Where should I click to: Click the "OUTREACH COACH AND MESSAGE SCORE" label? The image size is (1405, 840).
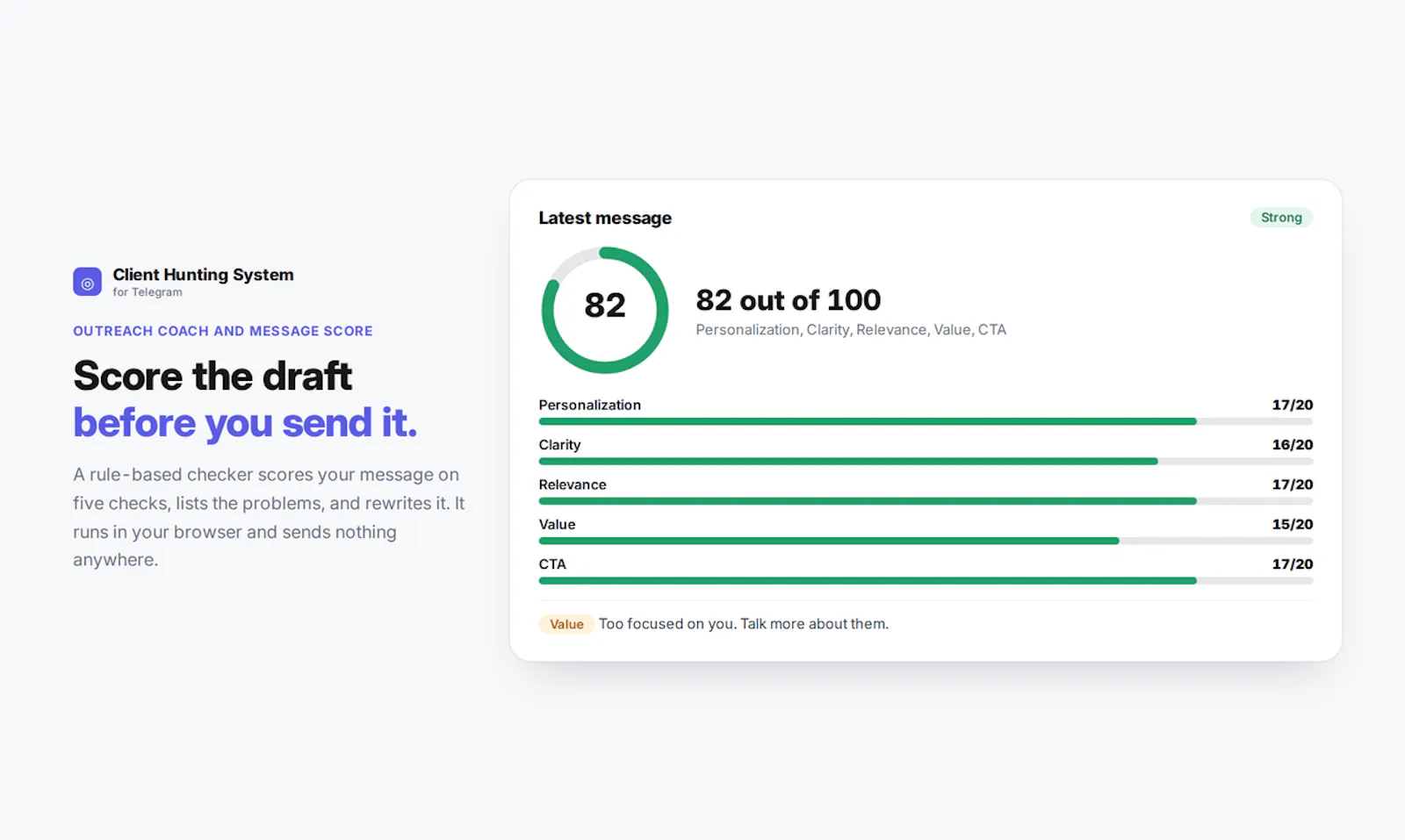[x=223, y=331]
